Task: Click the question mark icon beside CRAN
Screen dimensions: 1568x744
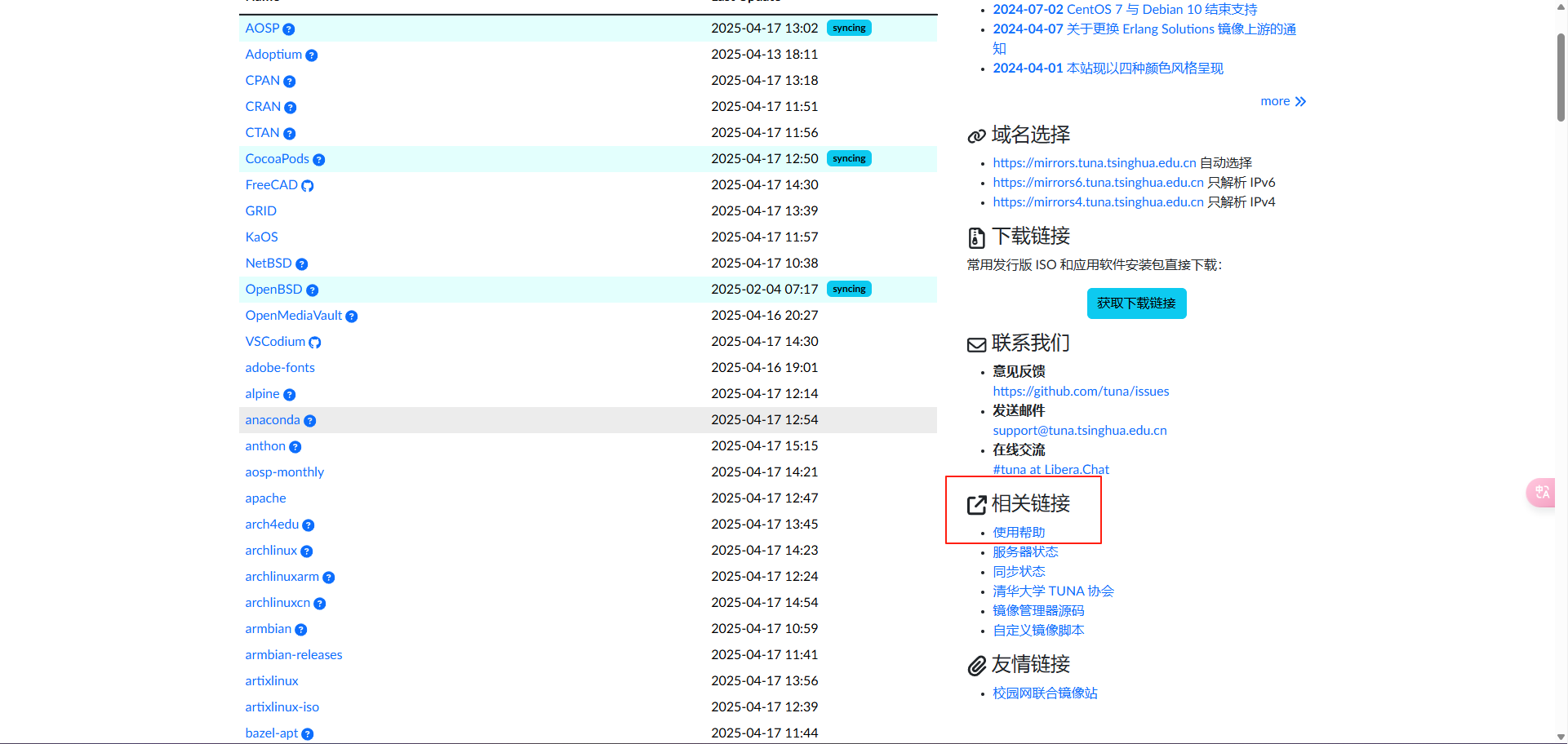Action: 291,108
